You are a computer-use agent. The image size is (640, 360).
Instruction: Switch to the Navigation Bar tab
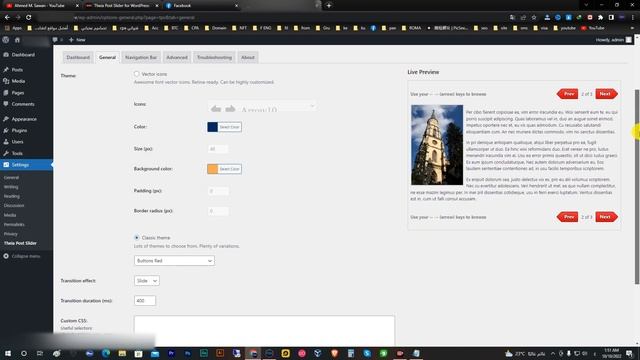pyautogui.click(x=141, y=58)
